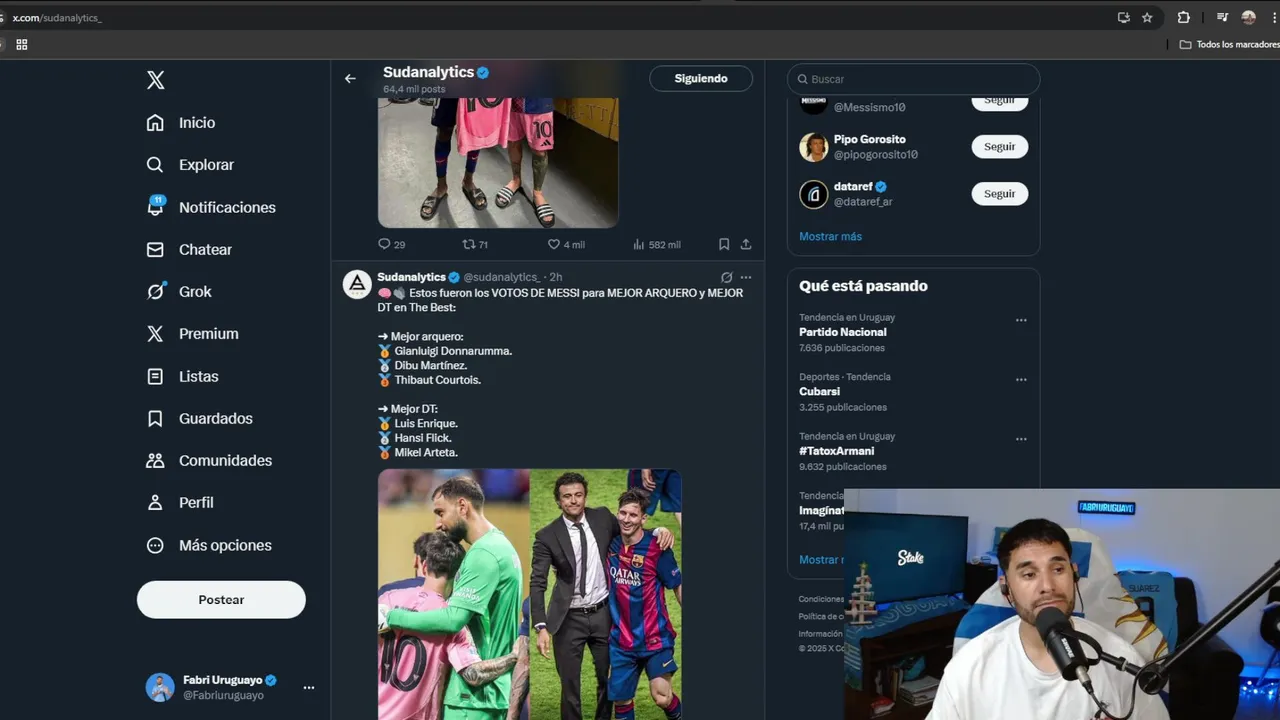The width and height of the screenshot is (1280, 720).
Task: Open Luis Enrique and Messi photo
Action: tap(606, 594)
